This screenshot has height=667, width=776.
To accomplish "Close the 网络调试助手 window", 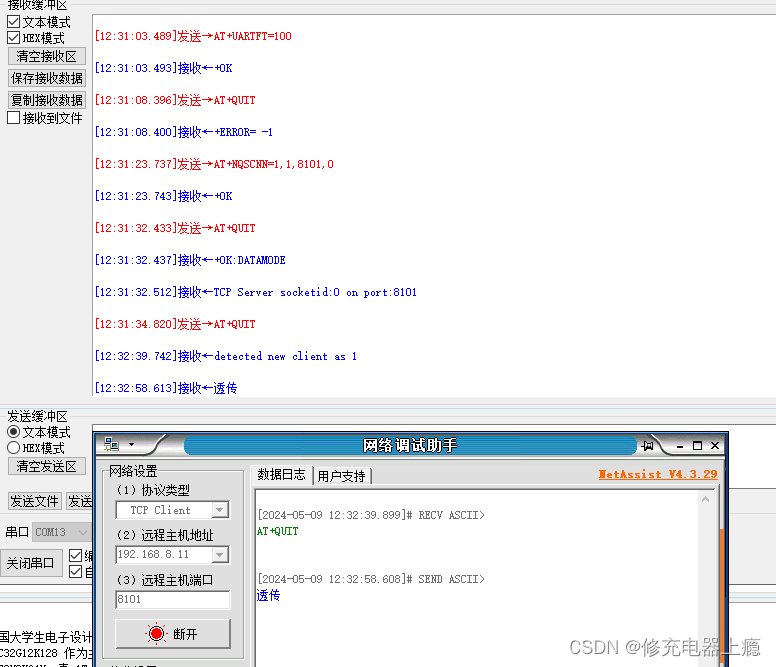I will [715, 446].
